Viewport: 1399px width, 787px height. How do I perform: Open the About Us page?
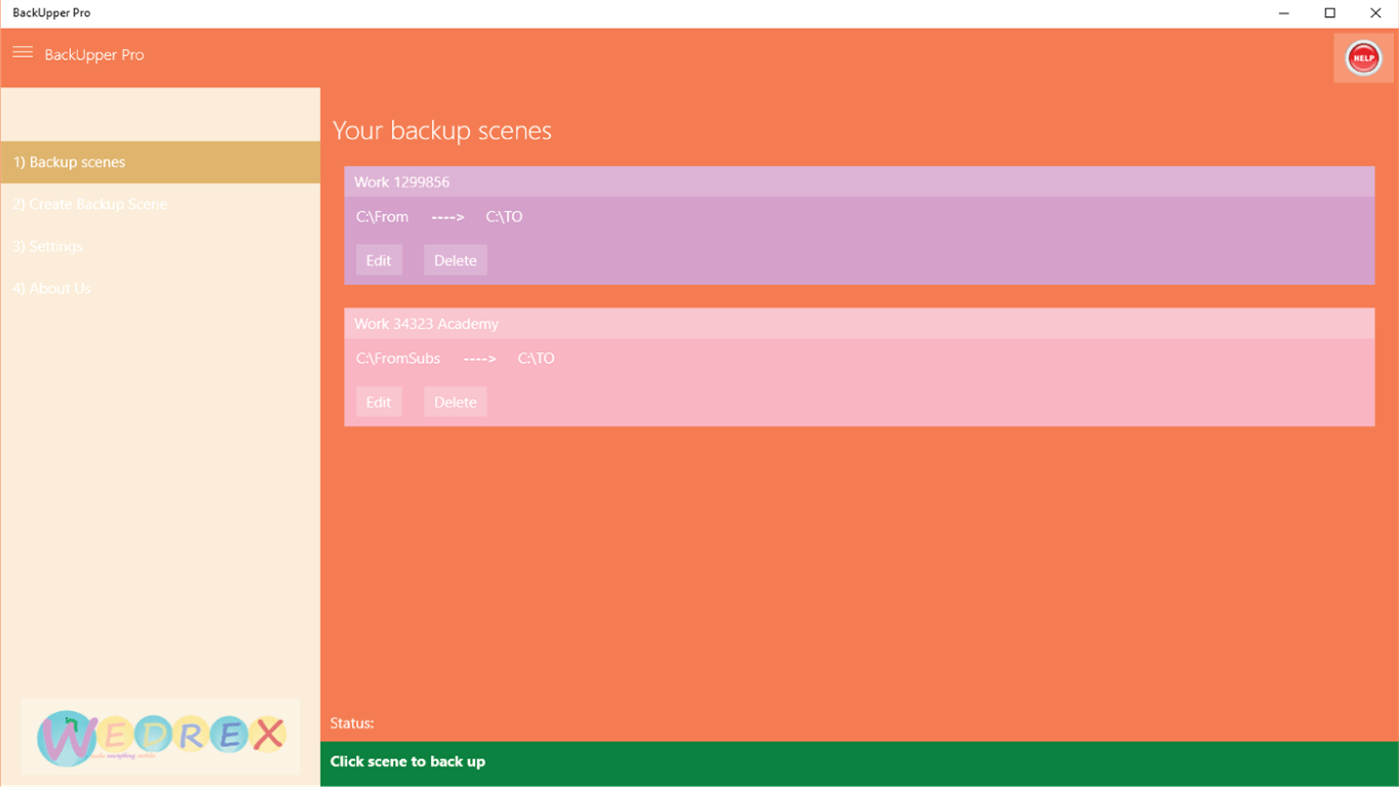coord(52,288)
